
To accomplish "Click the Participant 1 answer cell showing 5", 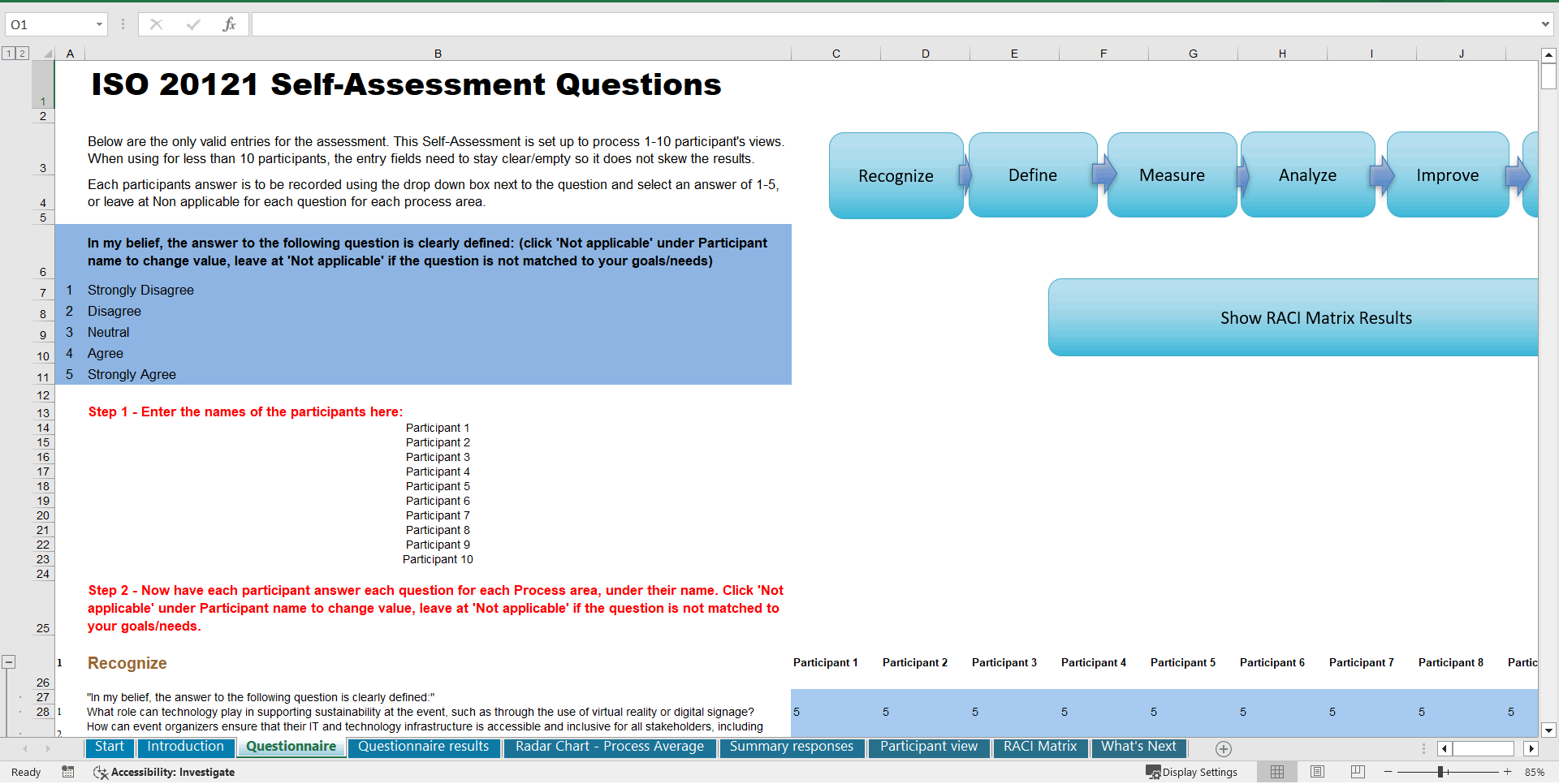I will pos(836,712).
